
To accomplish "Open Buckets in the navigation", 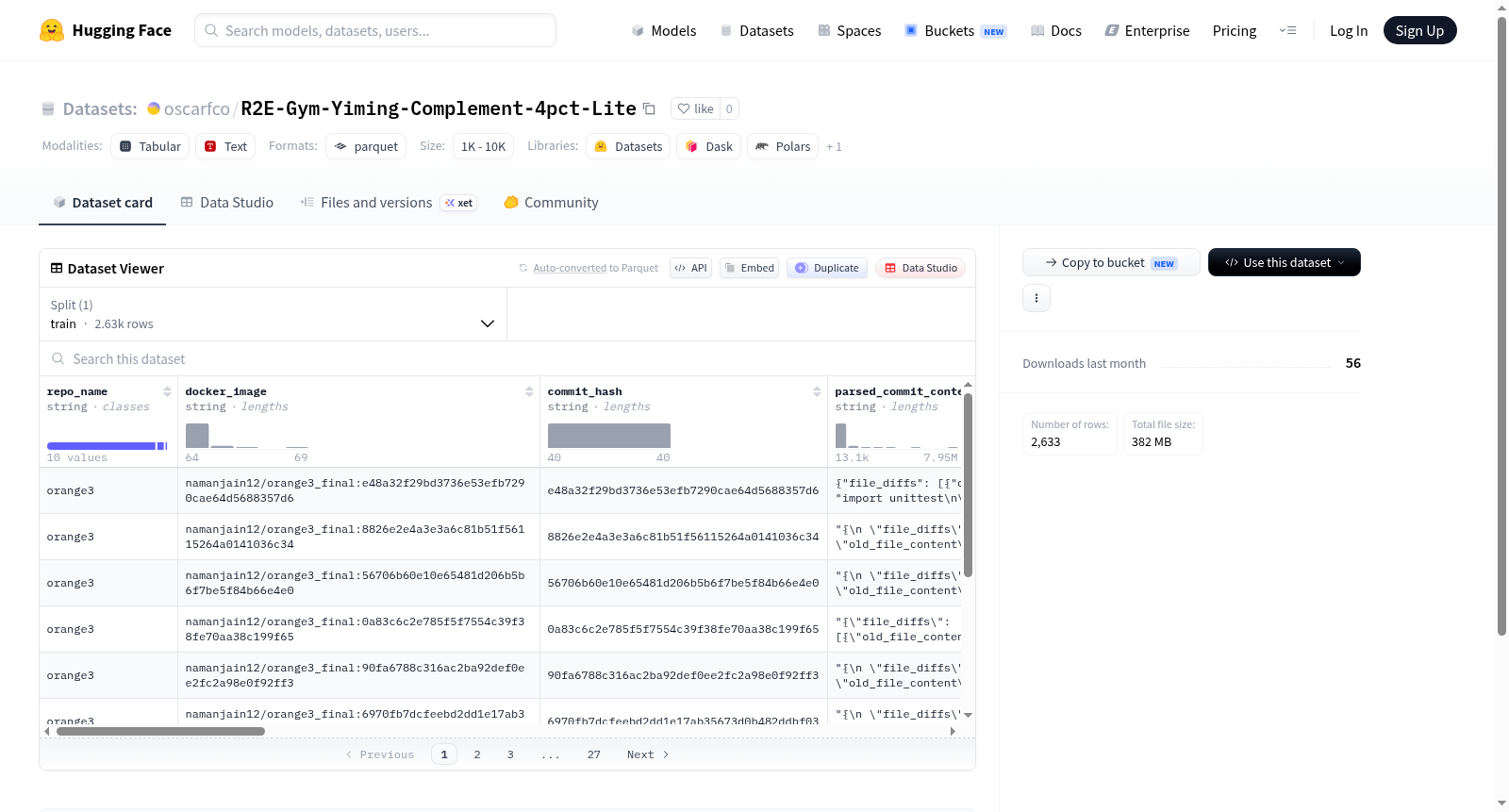I will tap(955, 30).
